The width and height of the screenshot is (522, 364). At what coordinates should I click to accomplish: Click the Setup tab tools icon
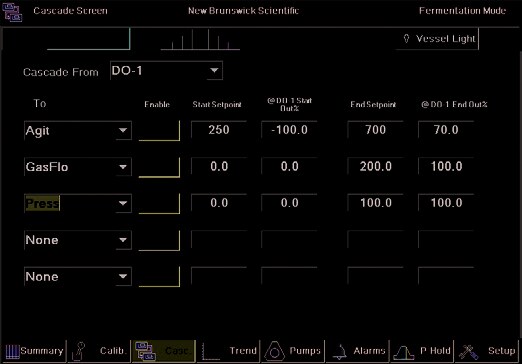click(x=468, y=351)
